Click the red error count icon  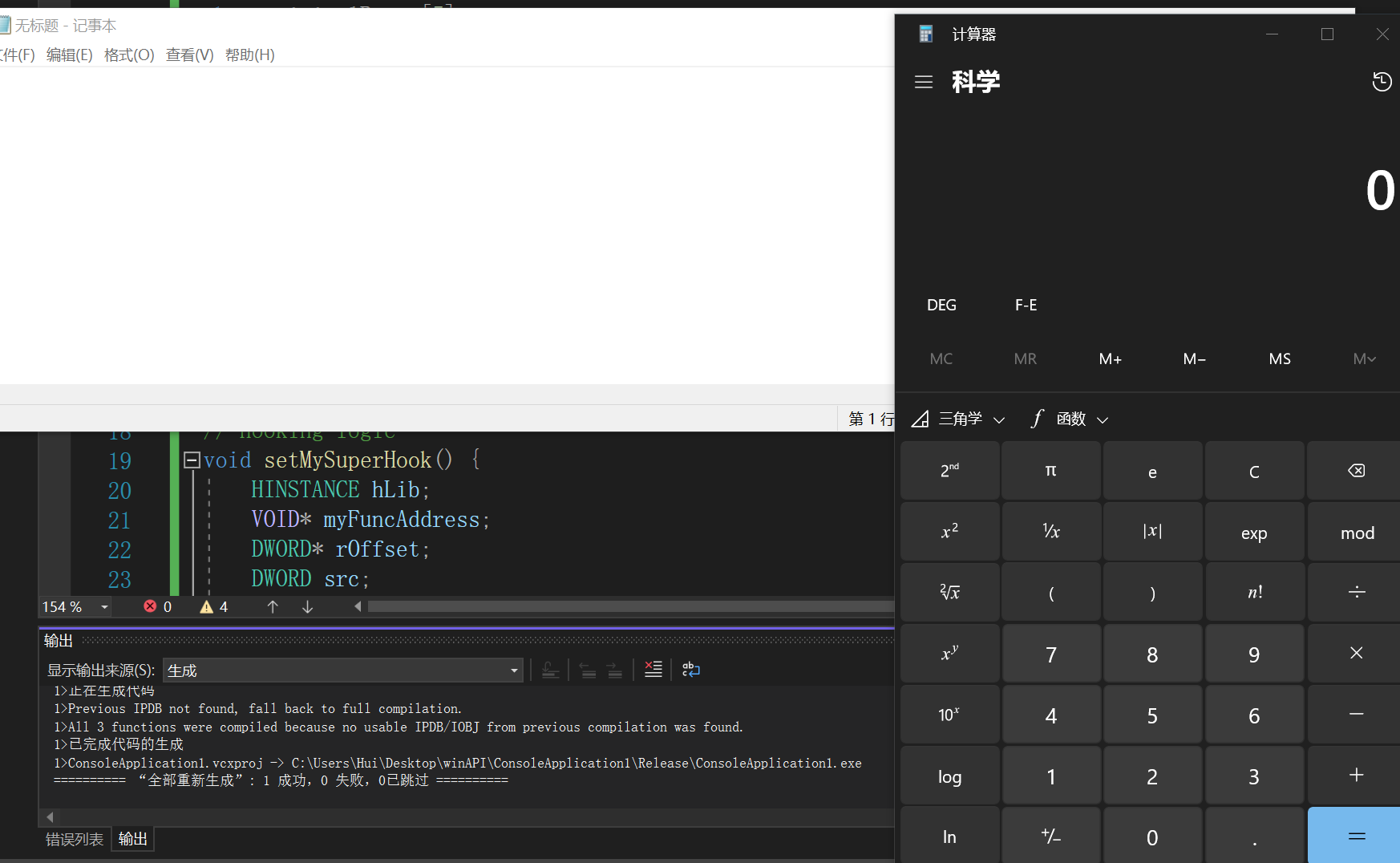(150, 606)
